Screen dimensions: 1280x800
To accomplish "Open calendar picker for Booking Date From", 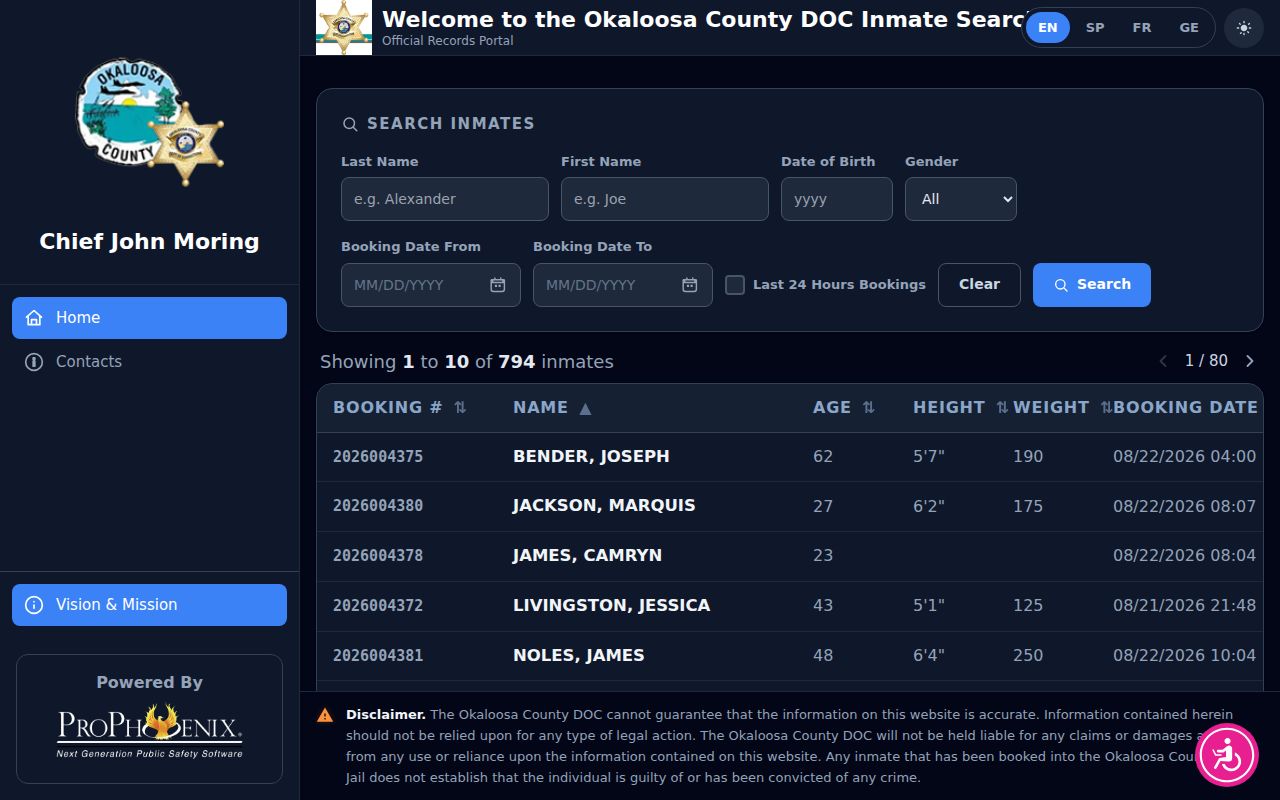I will point(497,285).
